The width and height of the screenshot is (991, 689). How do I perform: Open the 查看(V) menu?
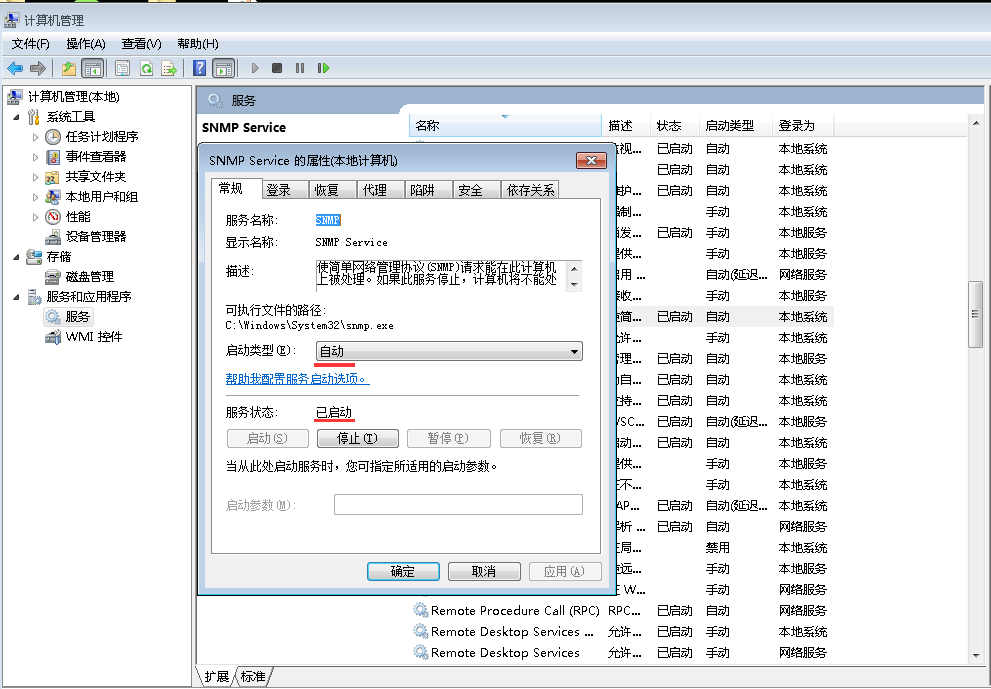pyautogui.click(x=142, y=44)
